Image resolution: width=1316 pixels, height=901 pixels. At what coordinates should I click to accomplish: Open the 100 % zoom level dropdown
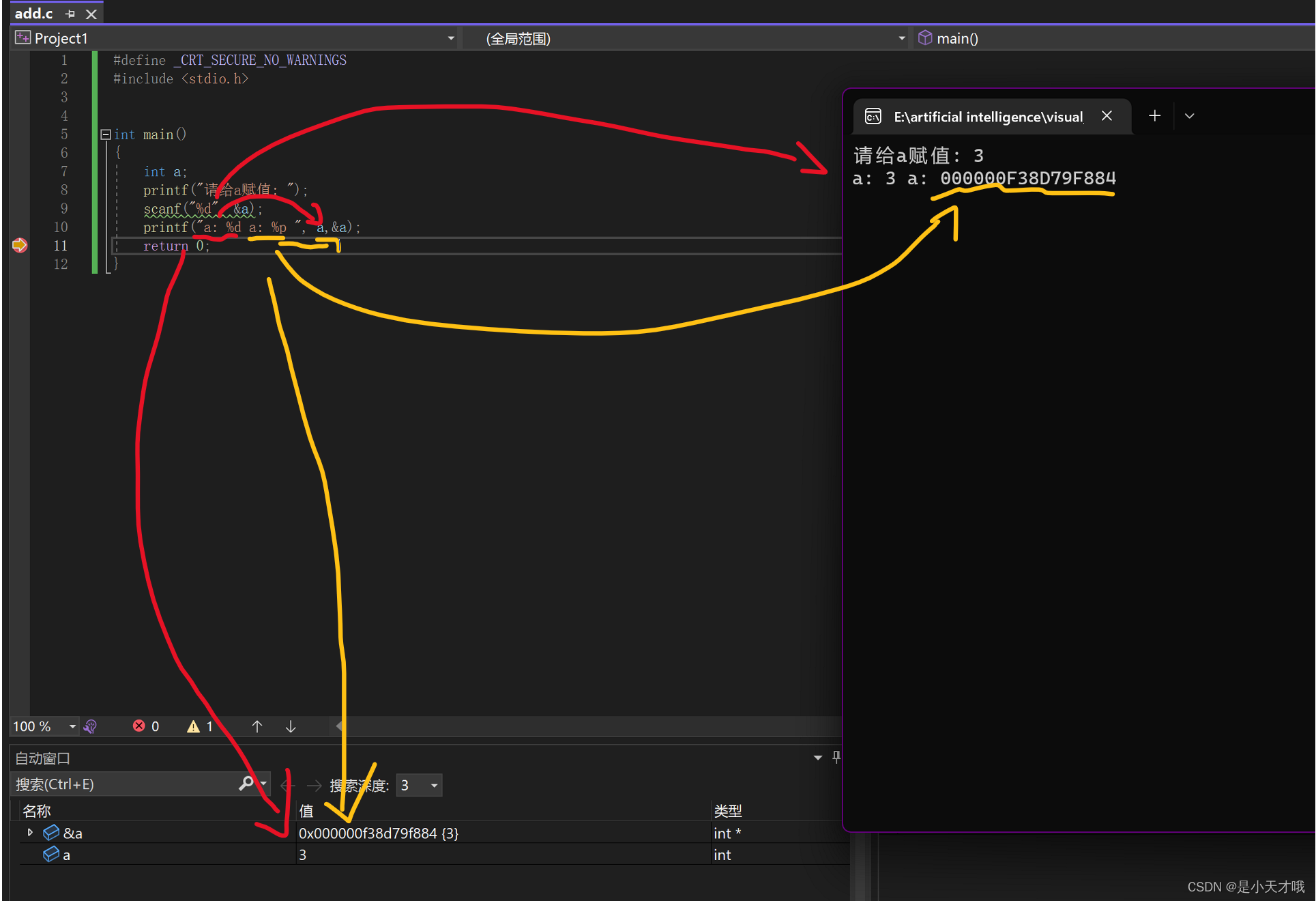coord(72,726)
